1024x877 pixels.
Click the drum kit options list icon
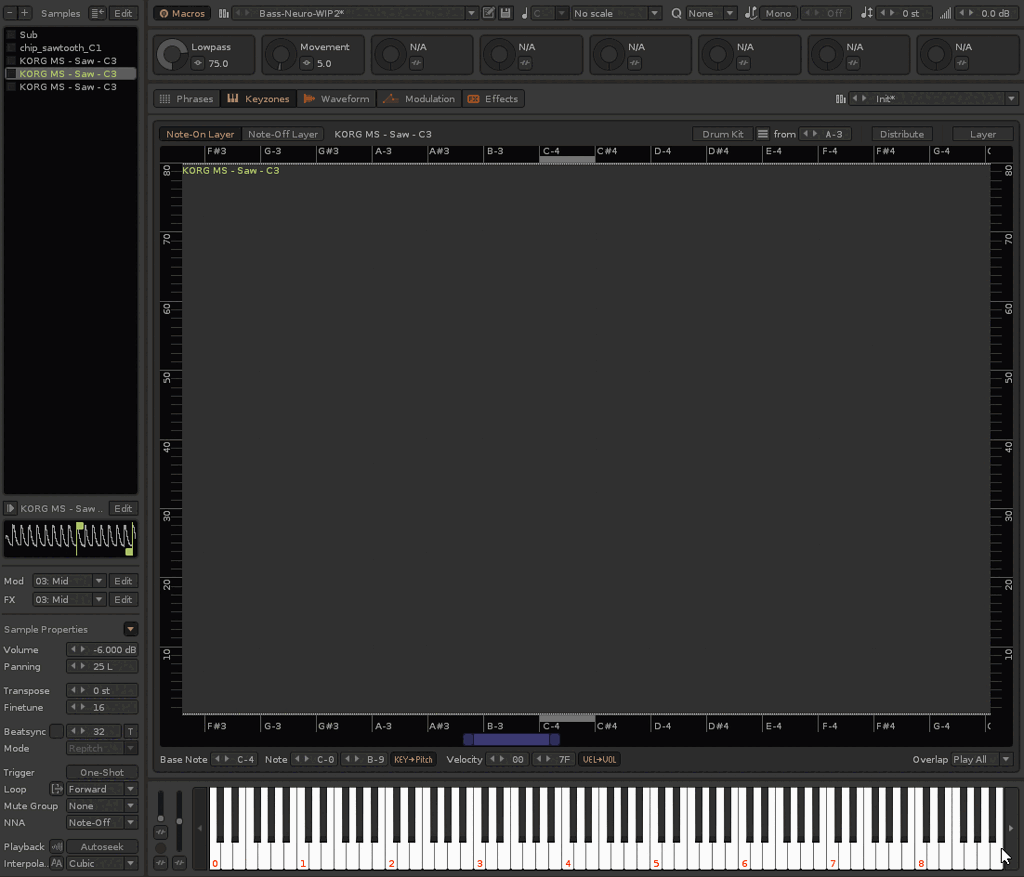coord(762,134)
